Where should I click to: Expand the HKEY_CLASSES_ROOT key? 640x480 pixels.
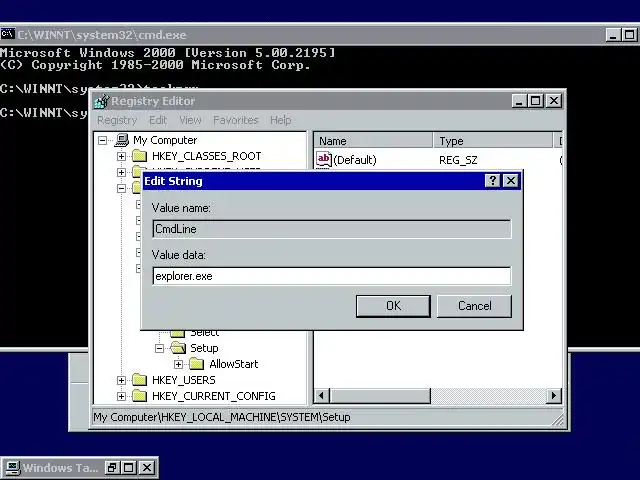coord(121,156)
